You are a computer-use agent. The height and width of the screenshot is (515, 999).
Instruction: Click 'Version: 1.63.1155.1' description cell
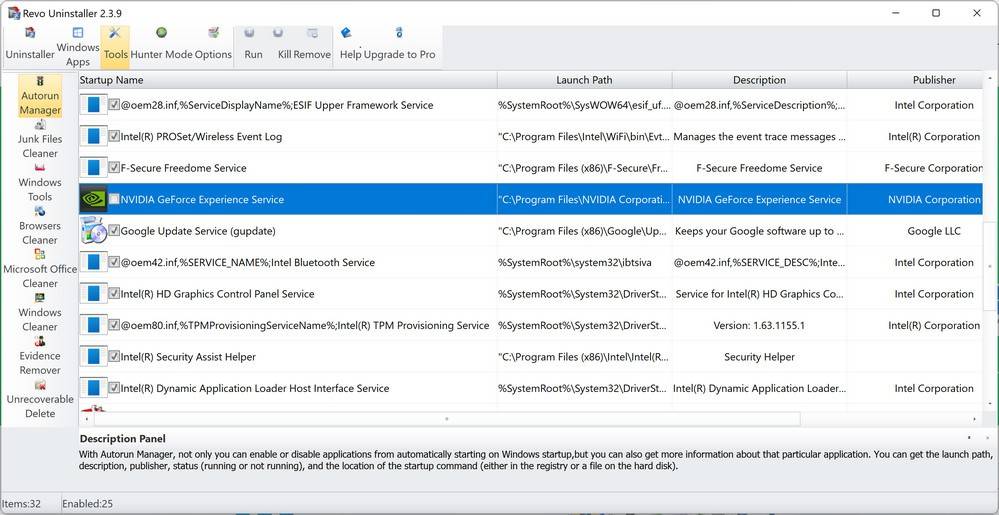point(759,325)
